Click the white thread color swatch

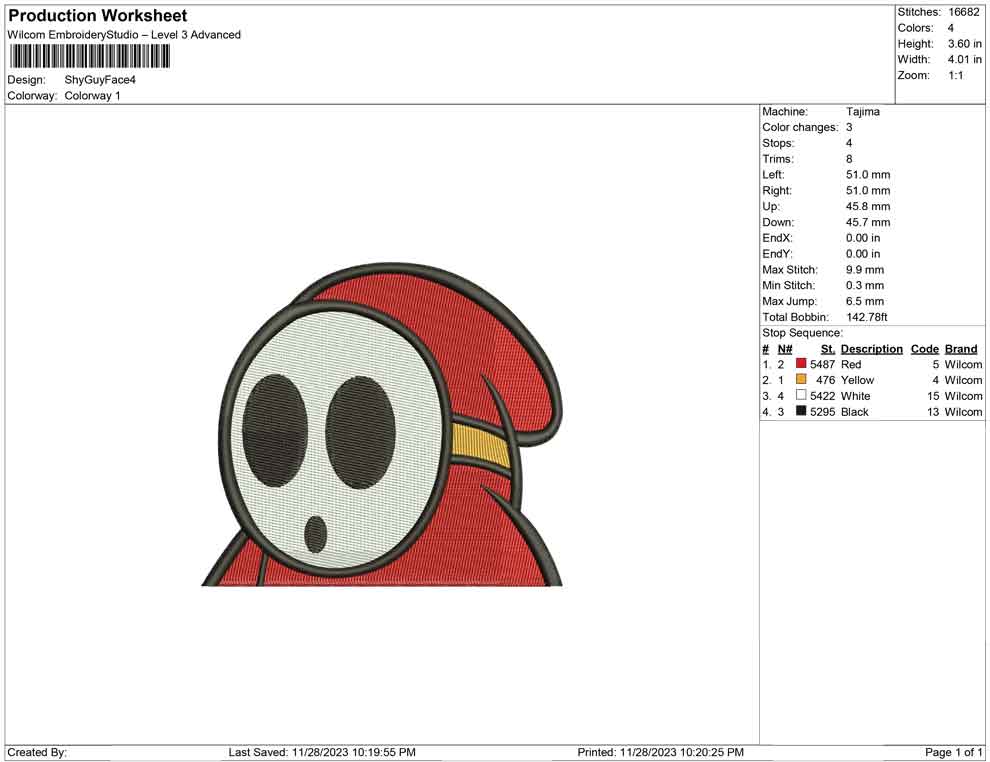[801, 396]
